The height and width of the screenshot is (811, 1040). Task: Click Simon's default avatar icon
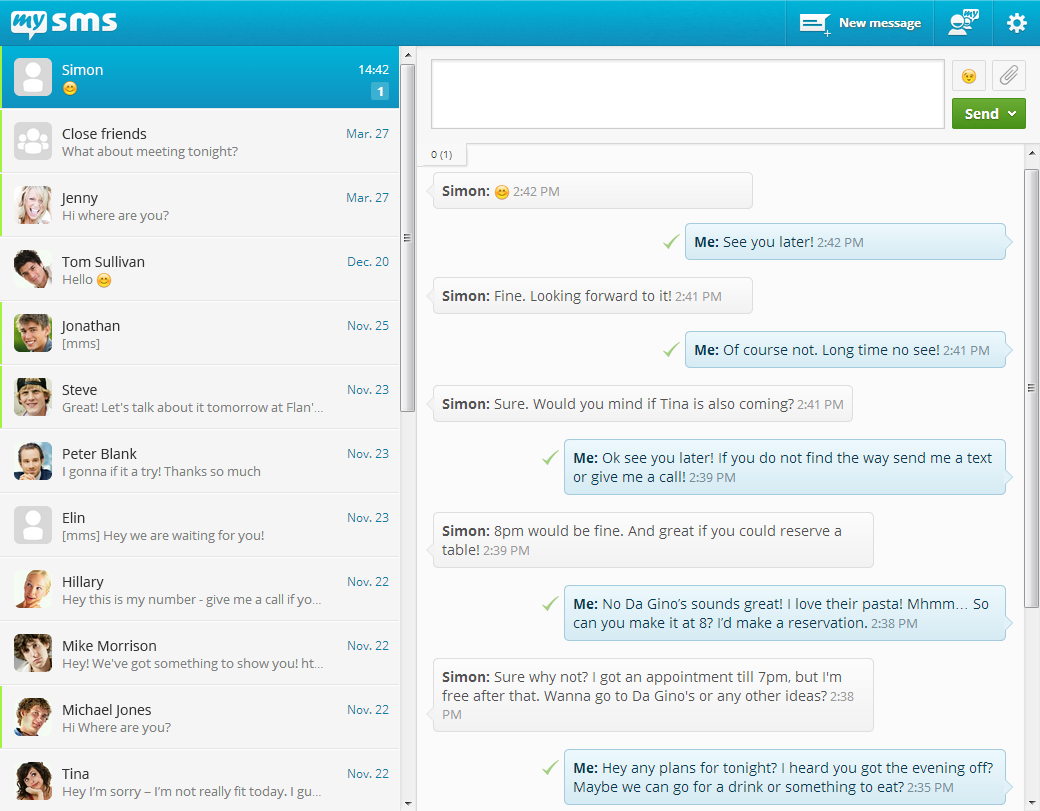[x=32, y=77]
